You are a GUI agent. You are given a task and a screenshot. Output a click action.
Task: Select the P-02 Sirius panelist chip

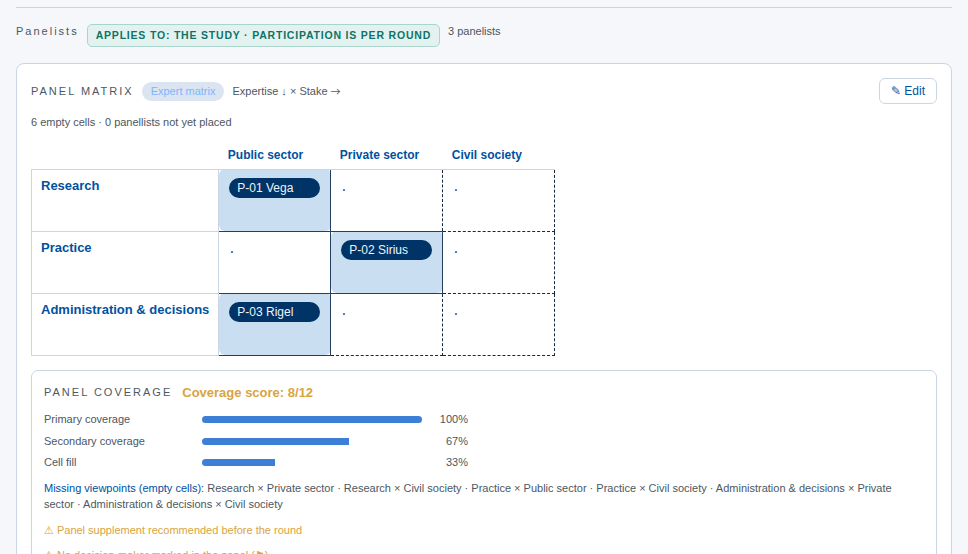[x=386, y=250]
